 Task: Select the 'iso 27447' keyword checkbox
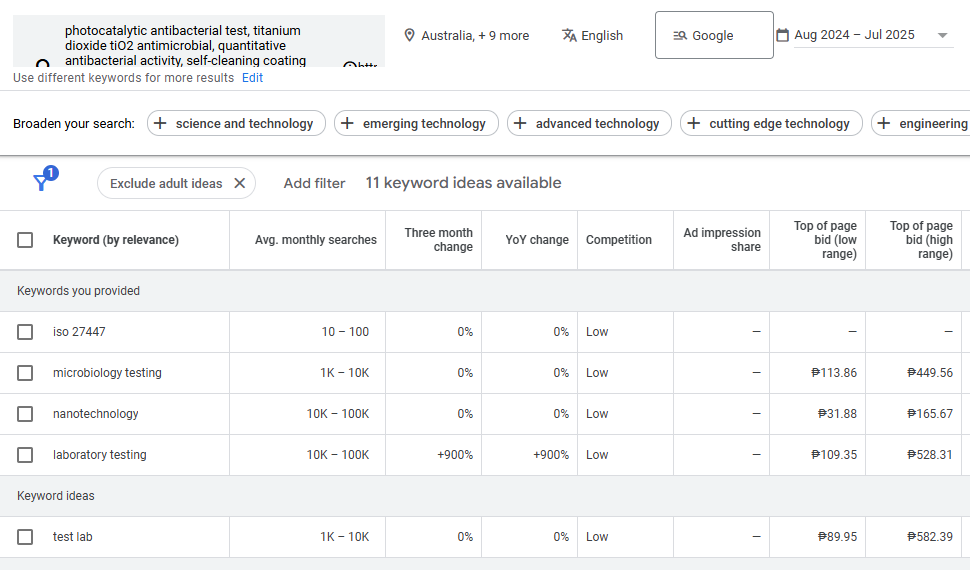(x=25, y=332)
